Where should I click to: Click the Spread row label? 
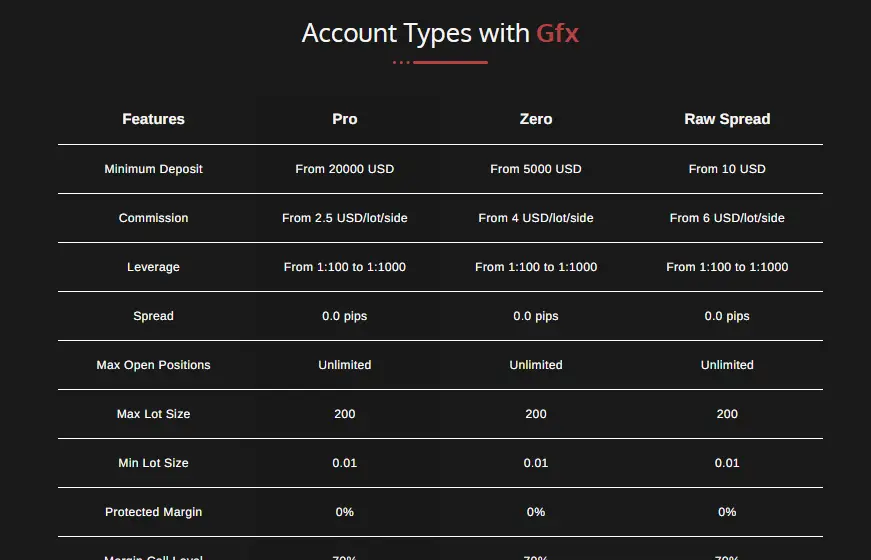pyautogui.click(x=153, y=316)
